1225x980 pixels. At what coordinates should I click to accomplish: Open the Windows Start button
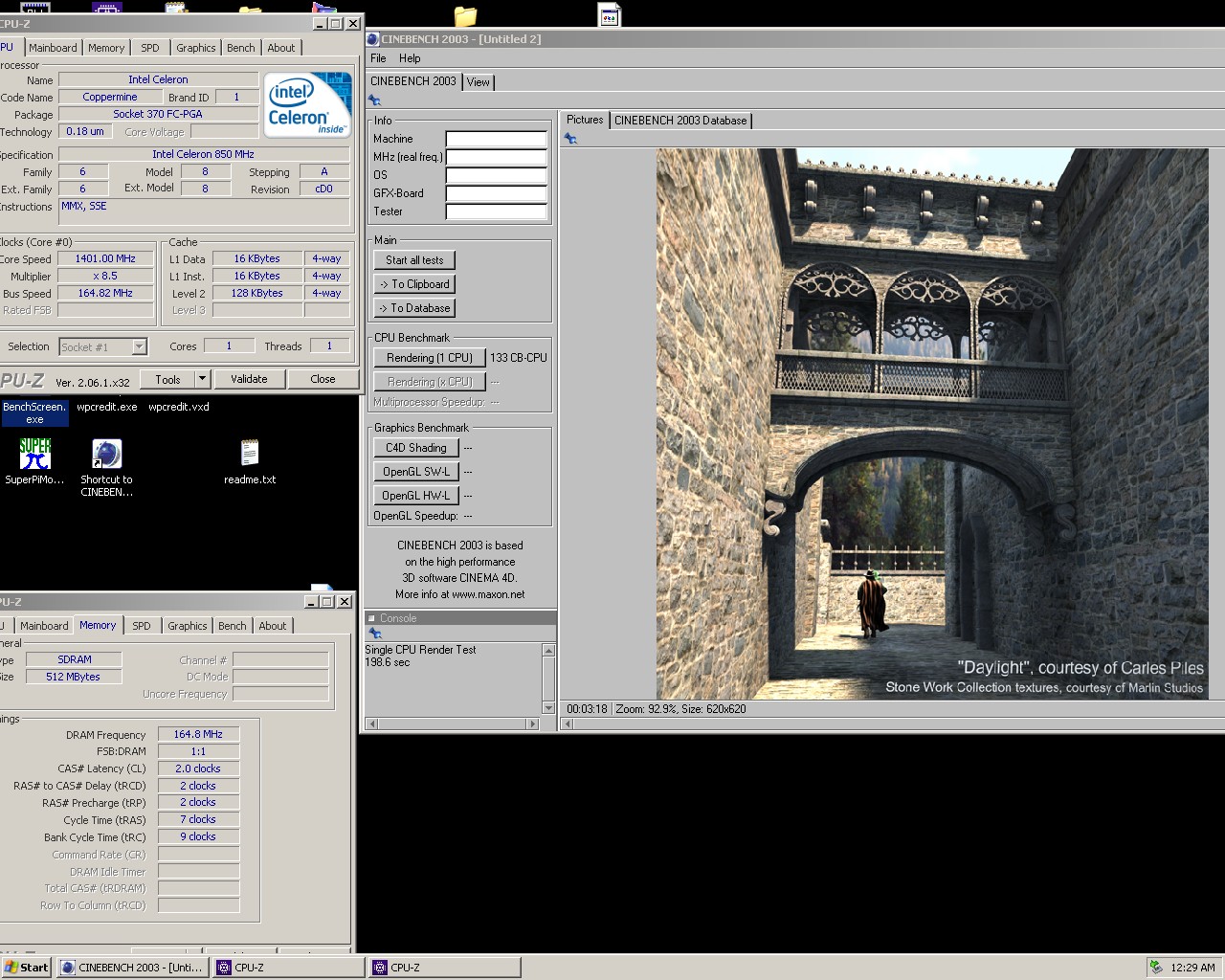(27, 967)
